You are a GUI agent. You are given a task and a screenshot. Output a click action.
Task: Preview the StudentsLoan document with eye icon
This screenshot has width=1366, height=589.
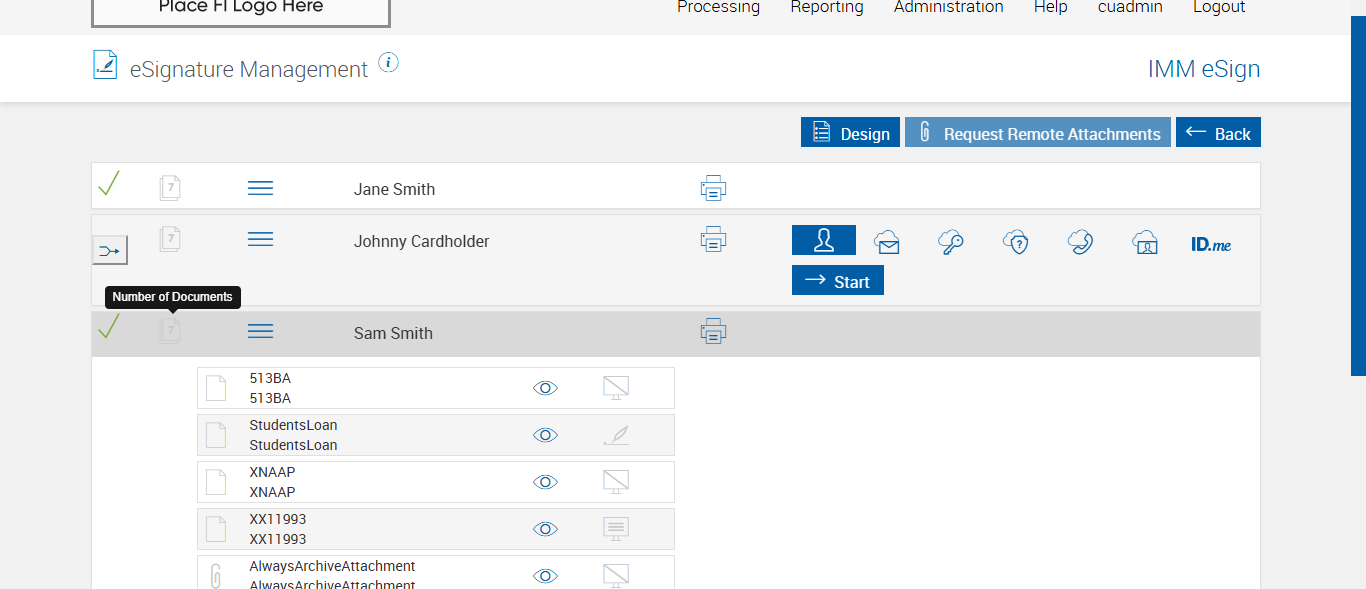(x=545, y=435)
